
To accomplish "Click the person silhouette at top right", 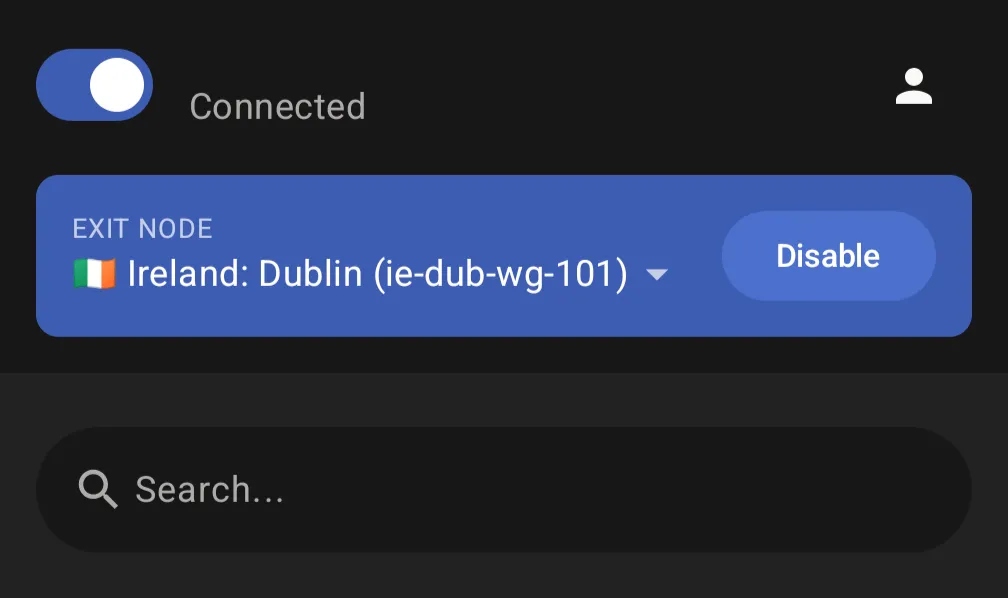I will (x=915, y=86).
